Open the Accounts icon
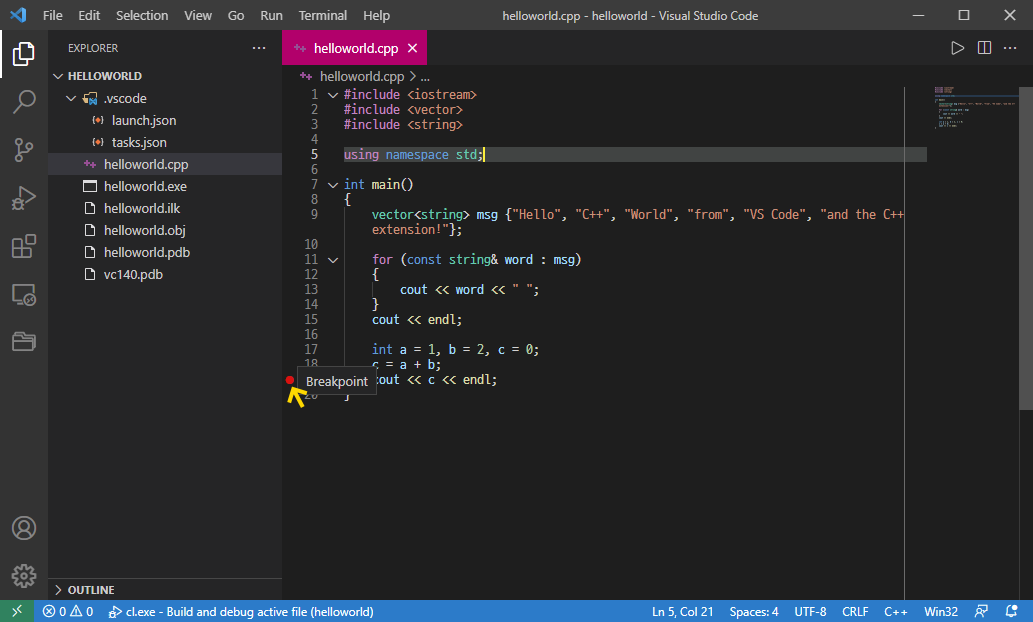The width and height of the screenshot is (1033, 622). pos(24,528)
